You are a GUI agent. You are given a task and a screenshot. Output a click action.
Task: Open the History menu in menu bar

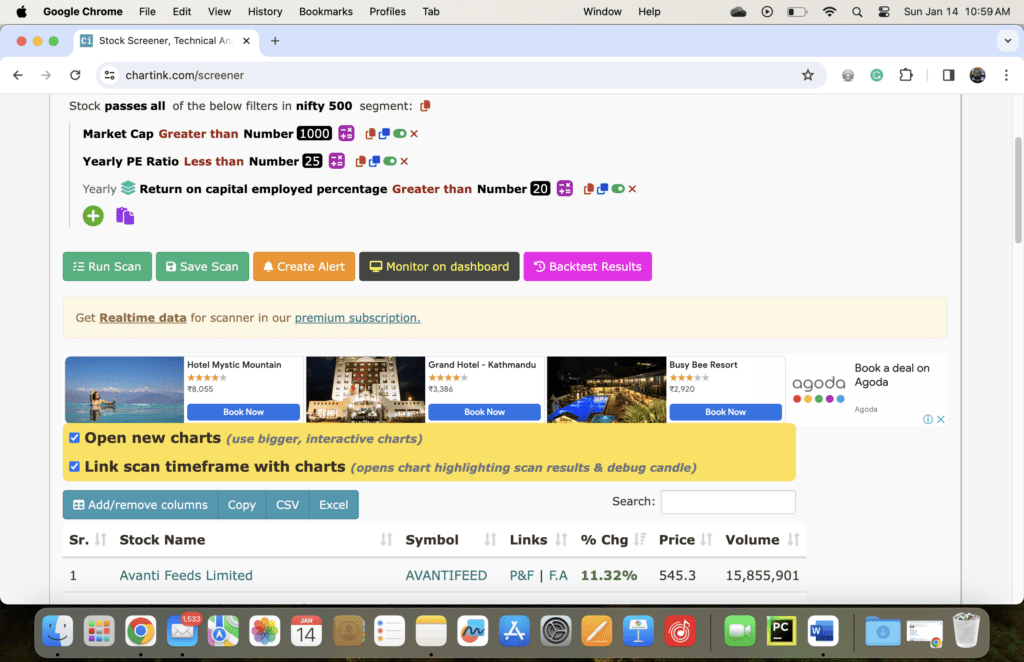pyautogui.click(x=264, y=11)
